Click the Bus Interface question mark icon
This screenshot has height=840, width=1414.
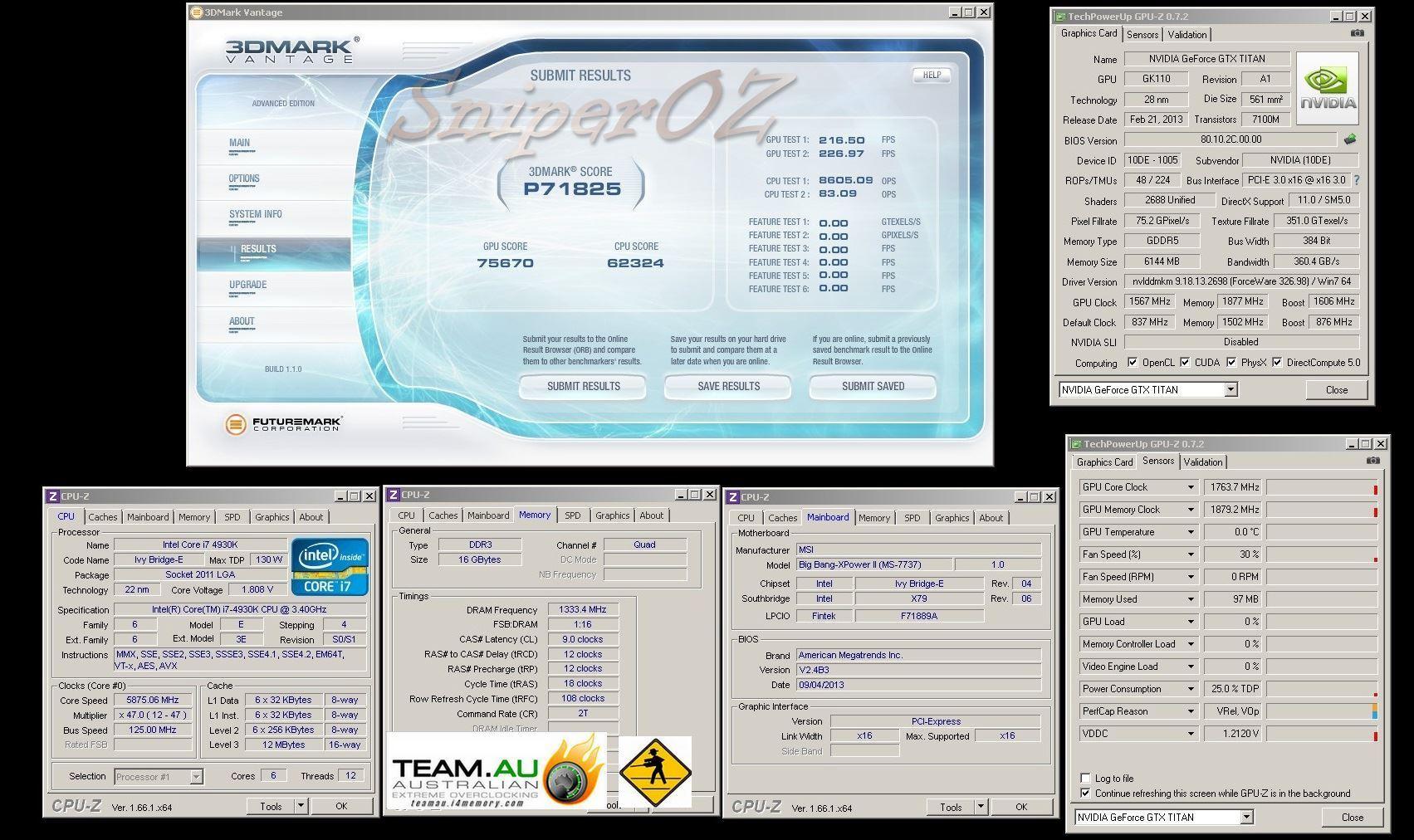tap(1357, 180)
